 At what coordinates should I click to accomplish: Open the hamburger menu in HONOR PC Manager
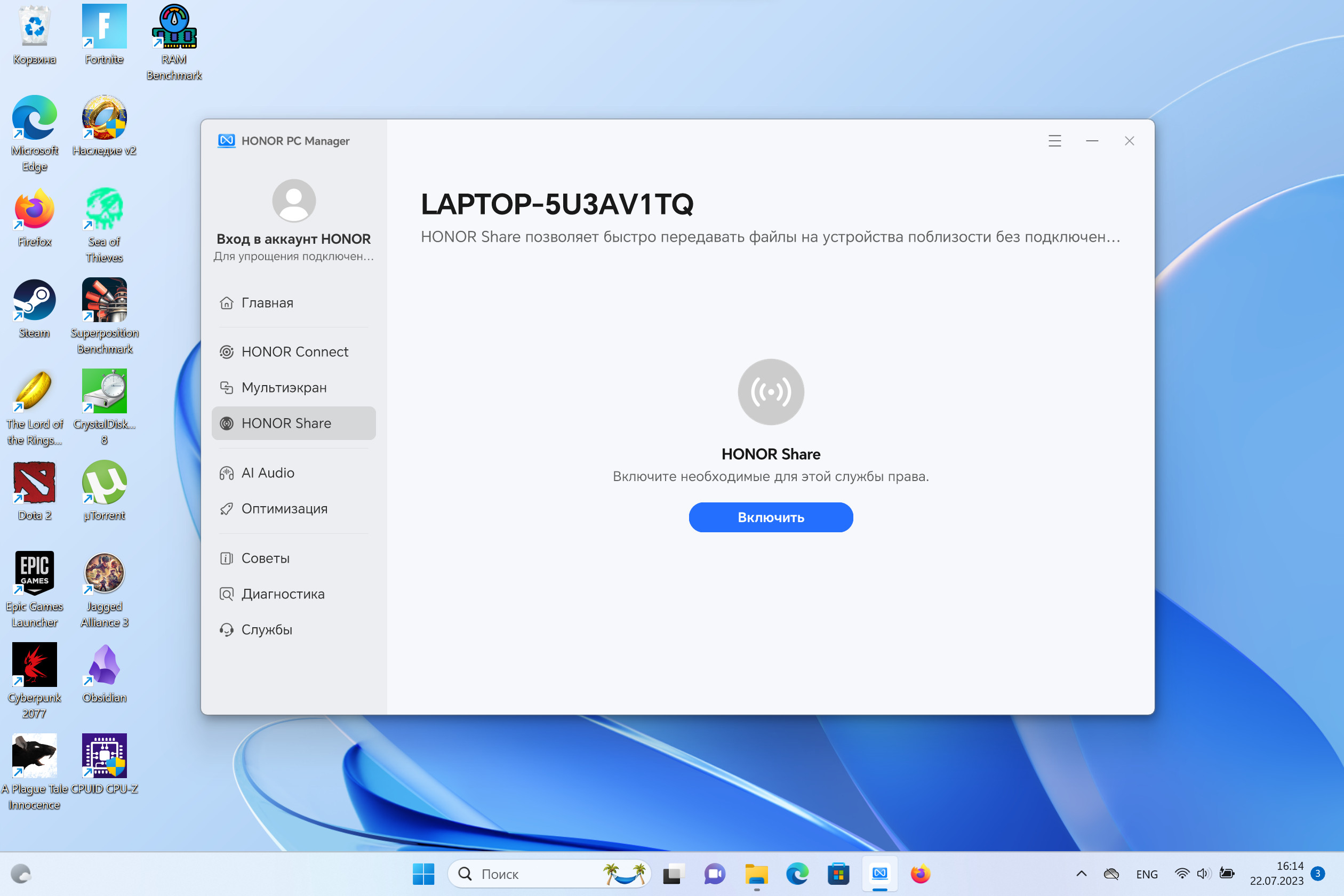(1055, 141)
